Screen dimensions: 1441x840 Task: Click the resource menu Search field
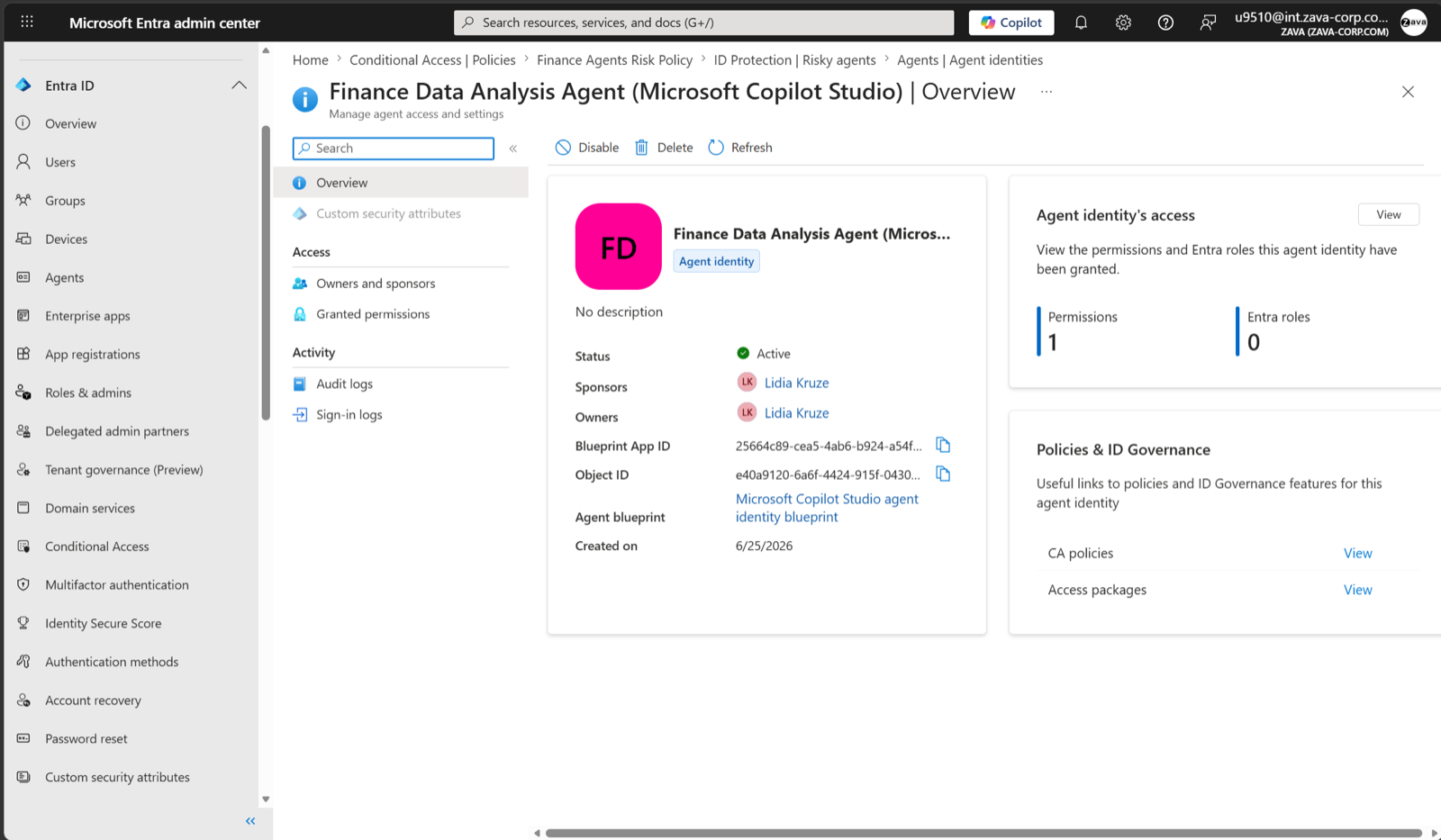pyautogui.click(x=394, y=149)
